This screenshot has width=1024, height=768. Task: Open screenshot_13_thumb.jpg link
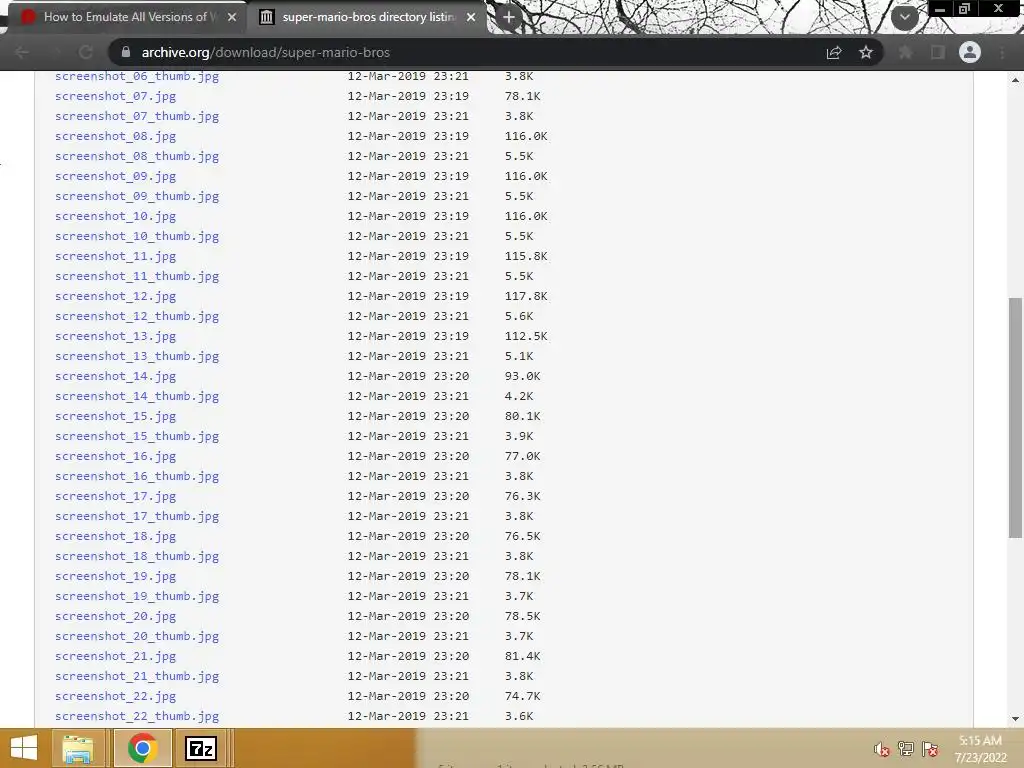[137, 356]
